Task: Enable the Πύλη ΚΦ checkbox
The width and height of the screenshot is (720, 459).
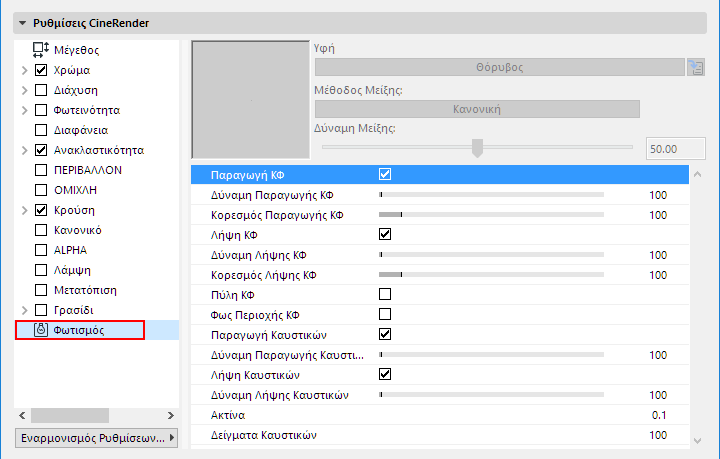Action: point(385,294)
